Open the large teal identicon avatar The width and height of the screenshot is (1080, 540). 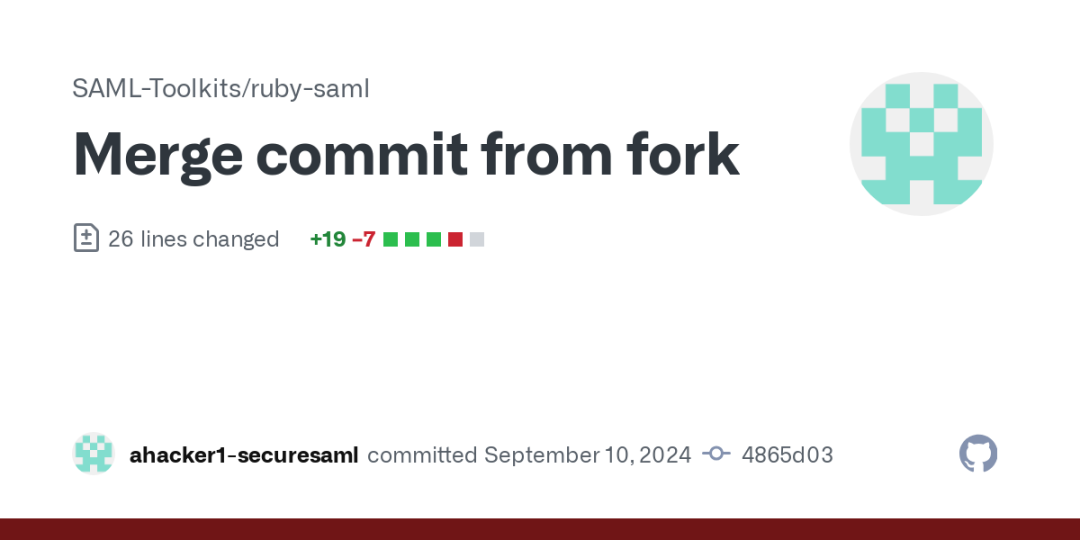(921, 144)
